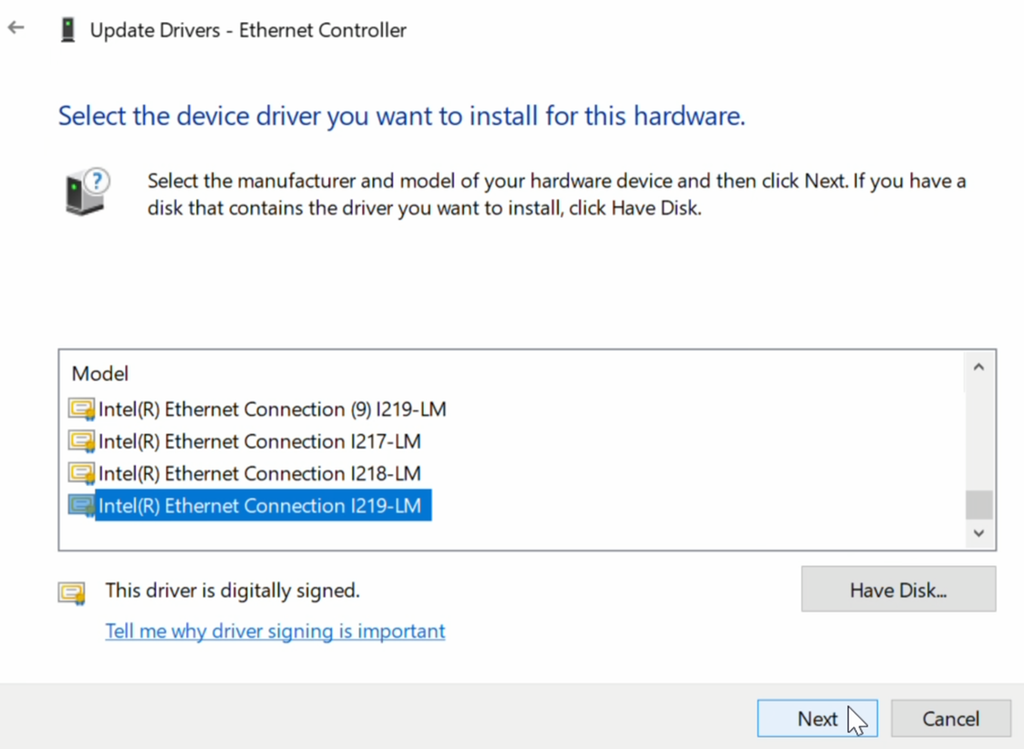Click the digitally signed certificate icon
This screenshot has height=749, width=1024.
(72, 593)
